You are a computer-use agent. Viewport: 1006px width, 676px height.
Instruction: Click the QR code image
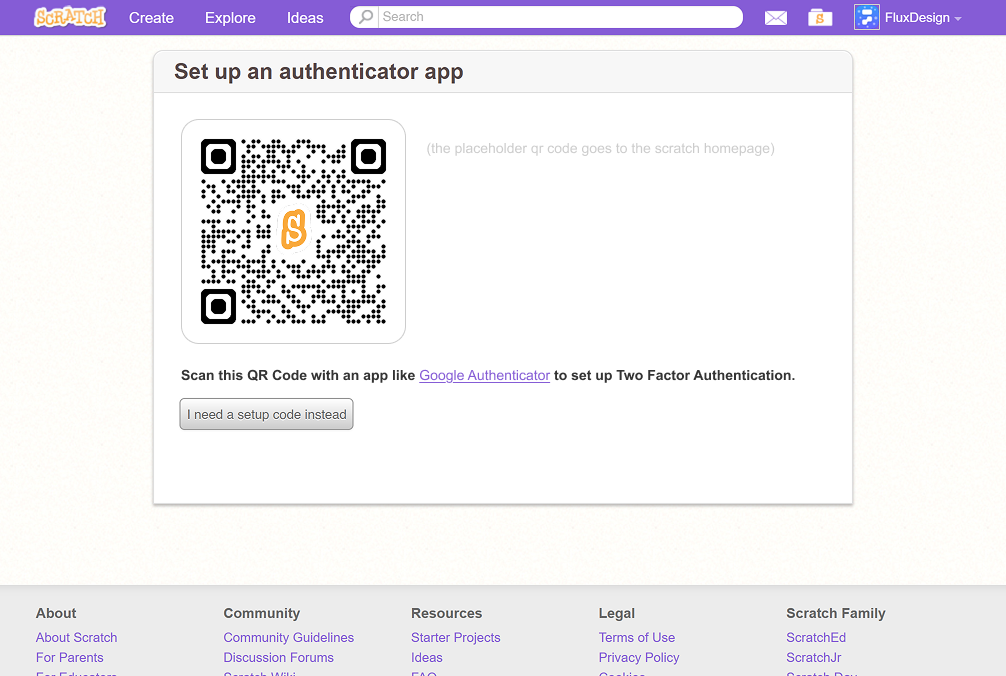pos(293,231)
